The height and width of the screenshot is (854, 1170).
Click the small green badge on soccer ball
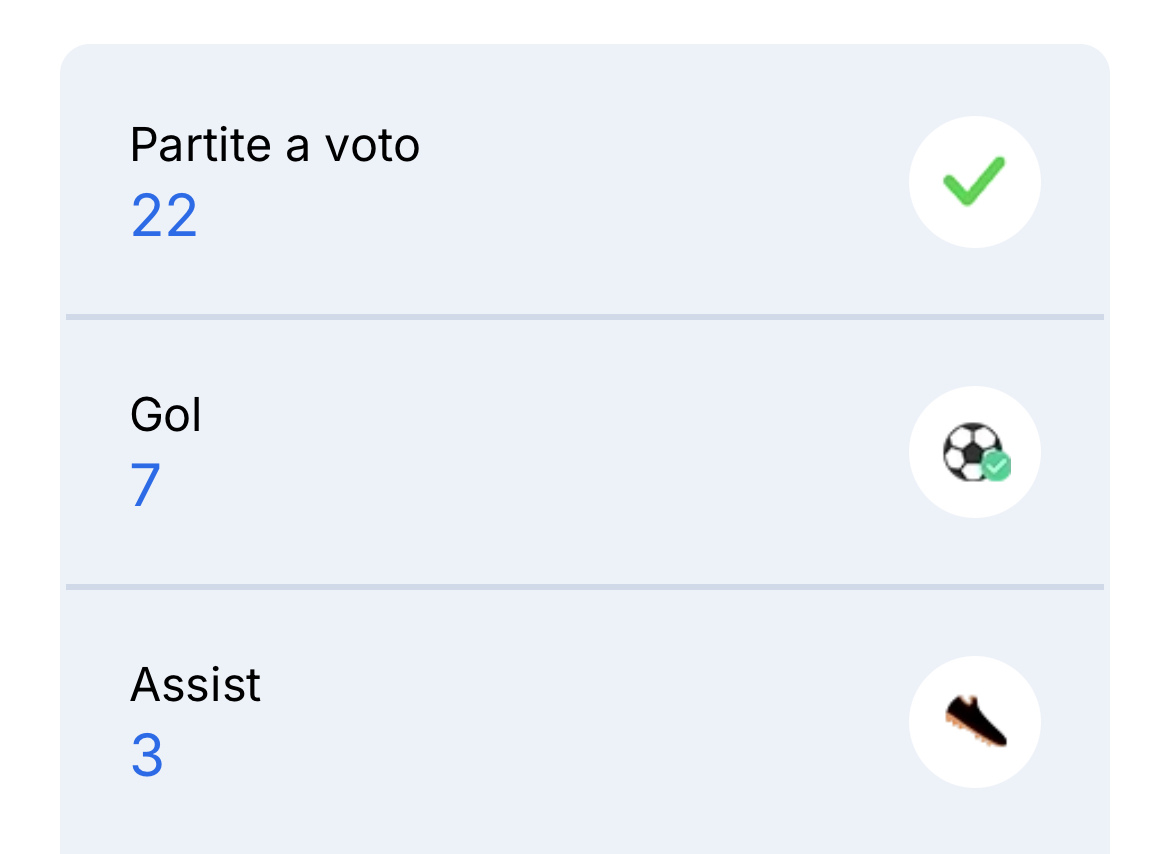pyautogui.click(x=996, y=466)
